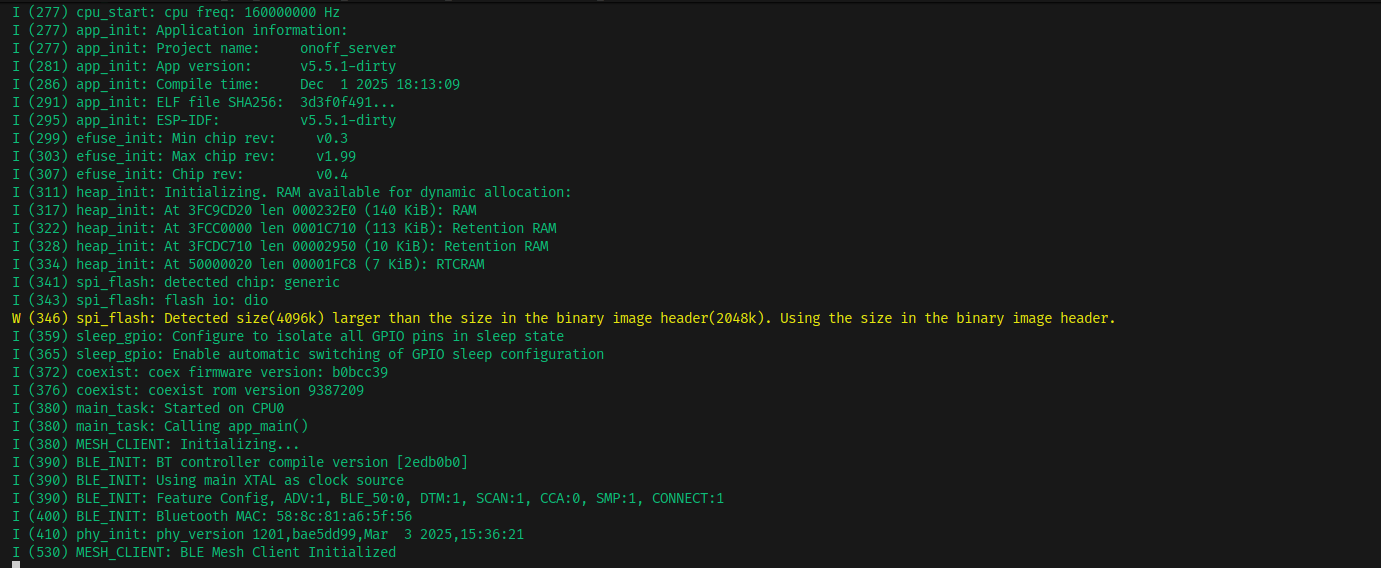Click the BT controller compile version [2edb0b0]

(x=432, y=462)
